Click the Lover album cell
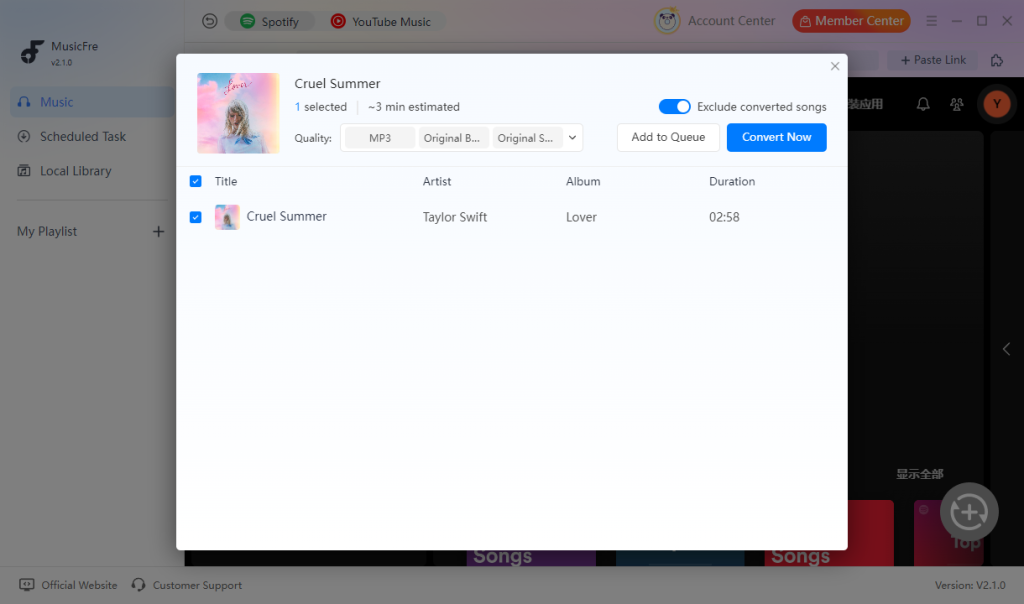This screenshot has height=604, width=1024. click(x=581, y=217)
